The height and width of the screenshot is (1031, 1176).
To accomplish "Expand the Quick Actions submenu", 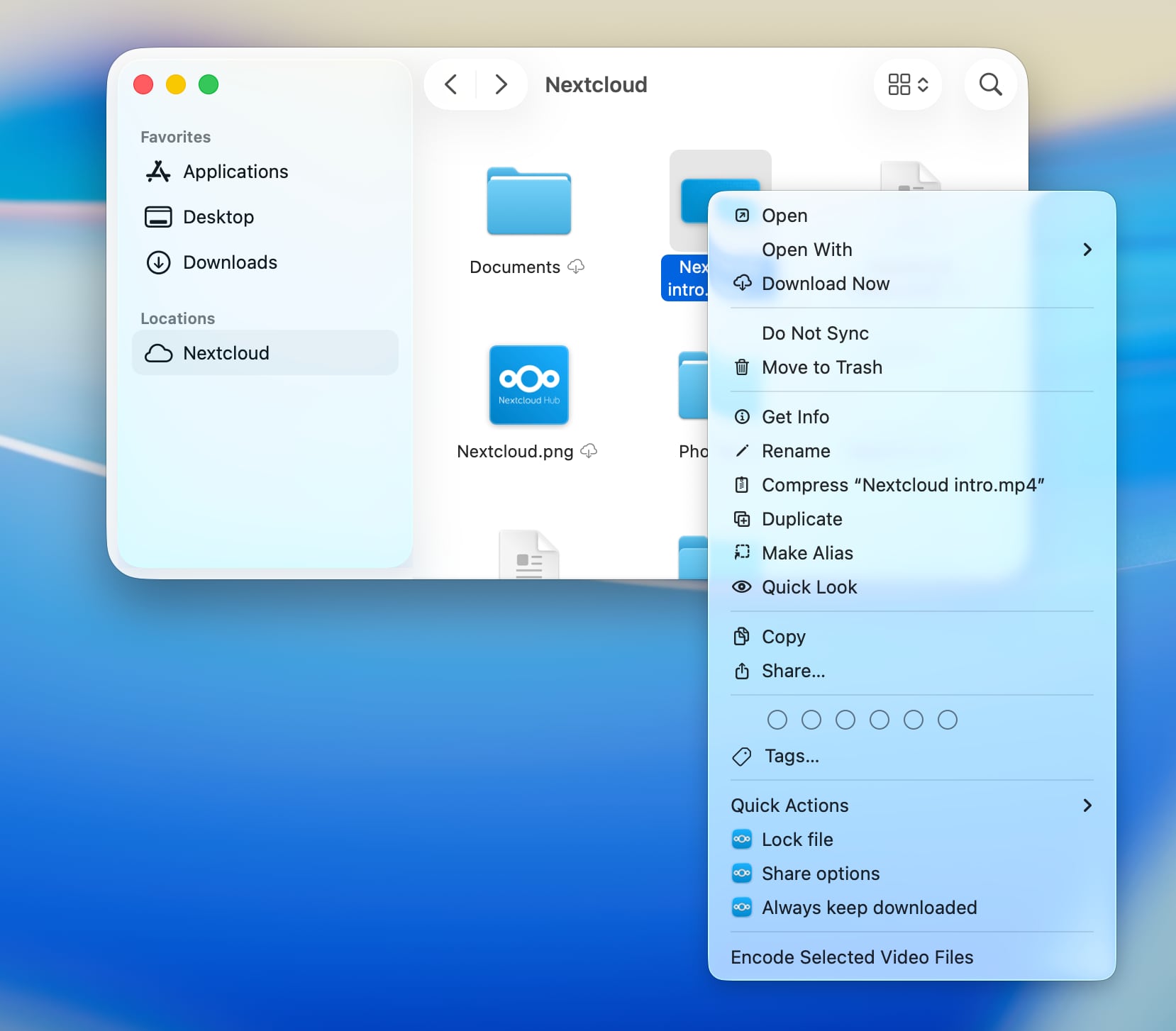I will coord(789,805).
